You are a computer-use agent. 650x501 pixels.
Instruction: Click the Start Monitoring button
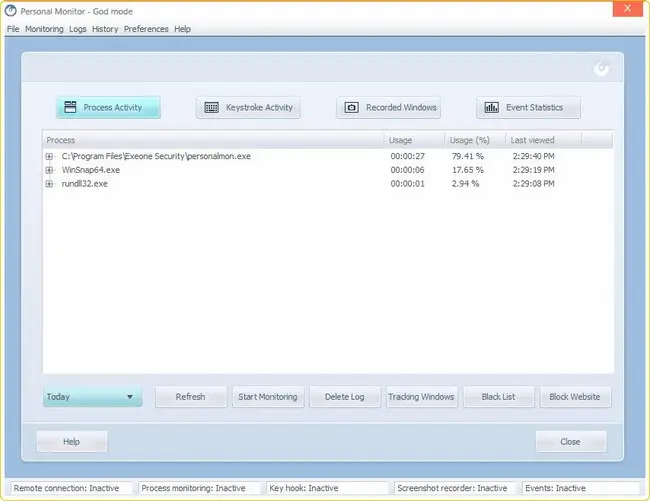[x=268, y=397]
